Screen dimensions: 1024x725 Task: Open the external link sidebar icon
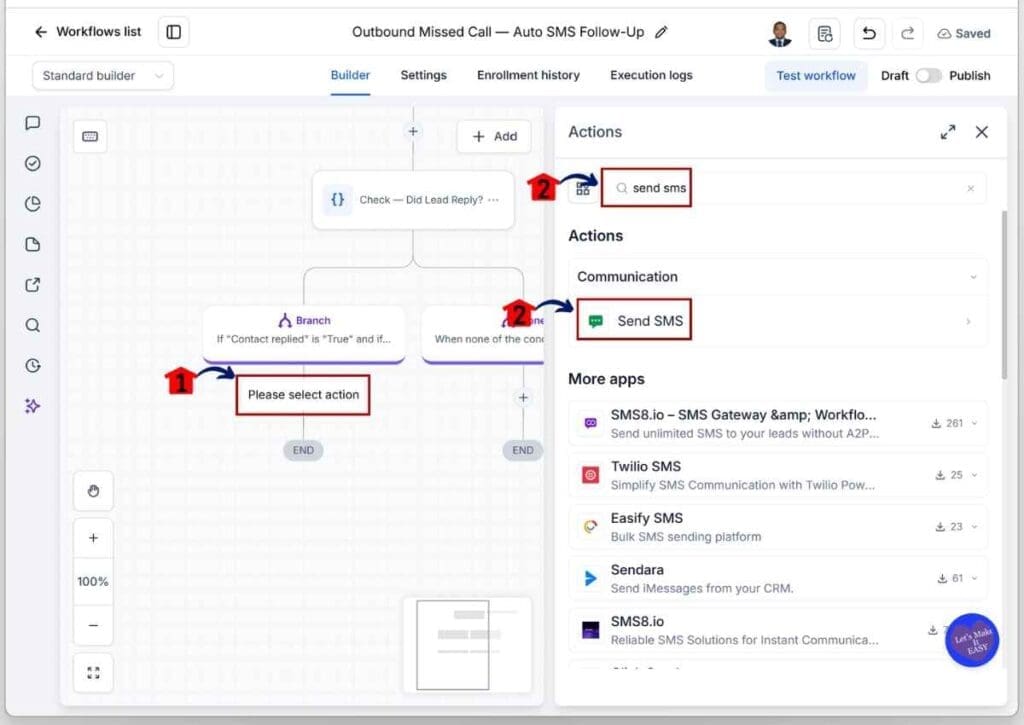[x=33, y=285]
